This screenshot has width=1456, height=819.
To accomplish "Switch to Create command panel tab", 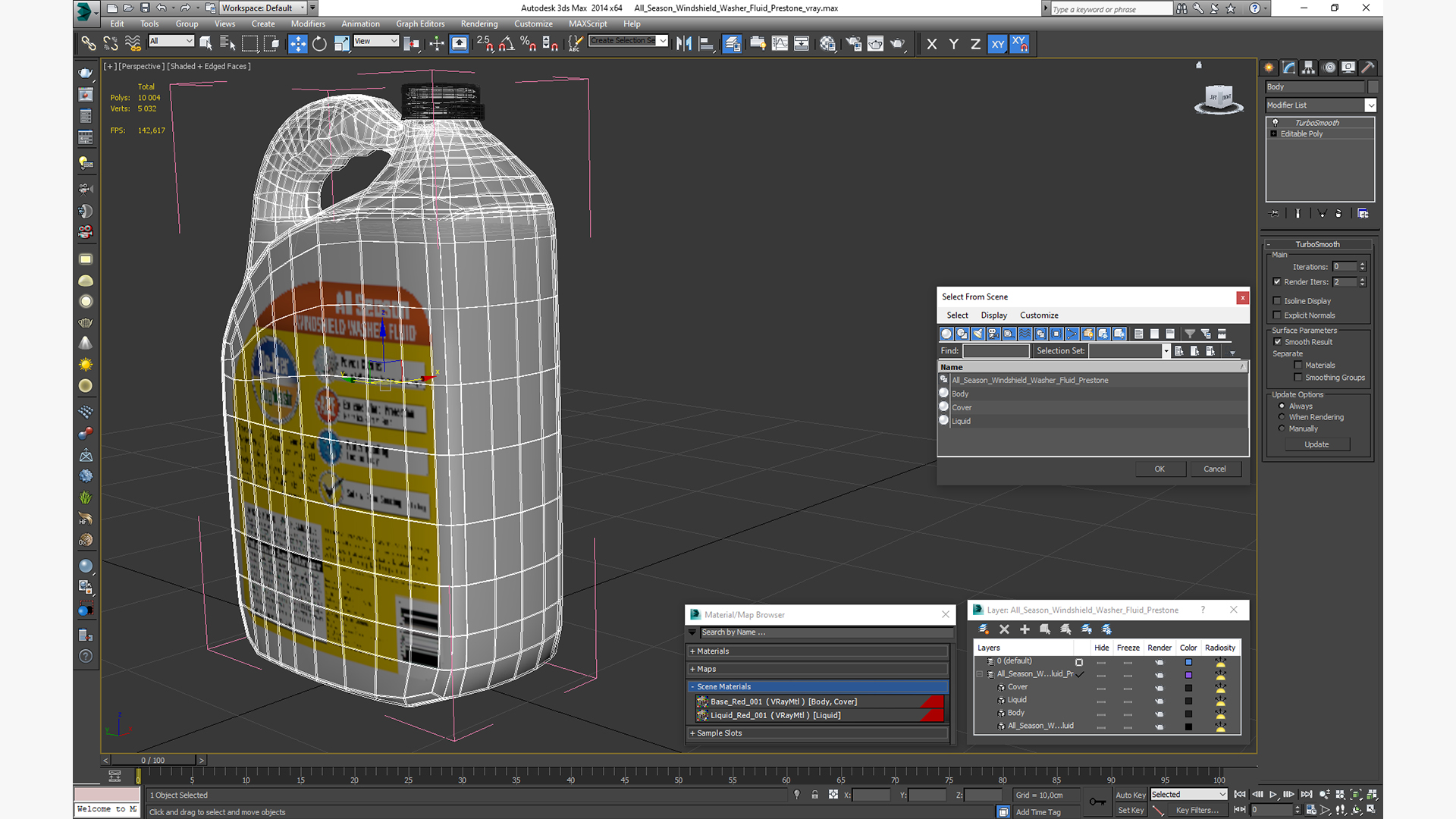I will pos(1269,67).
